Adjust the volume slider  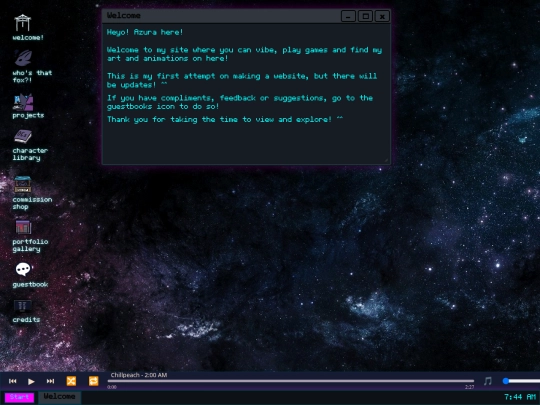(x=521, y=381)
